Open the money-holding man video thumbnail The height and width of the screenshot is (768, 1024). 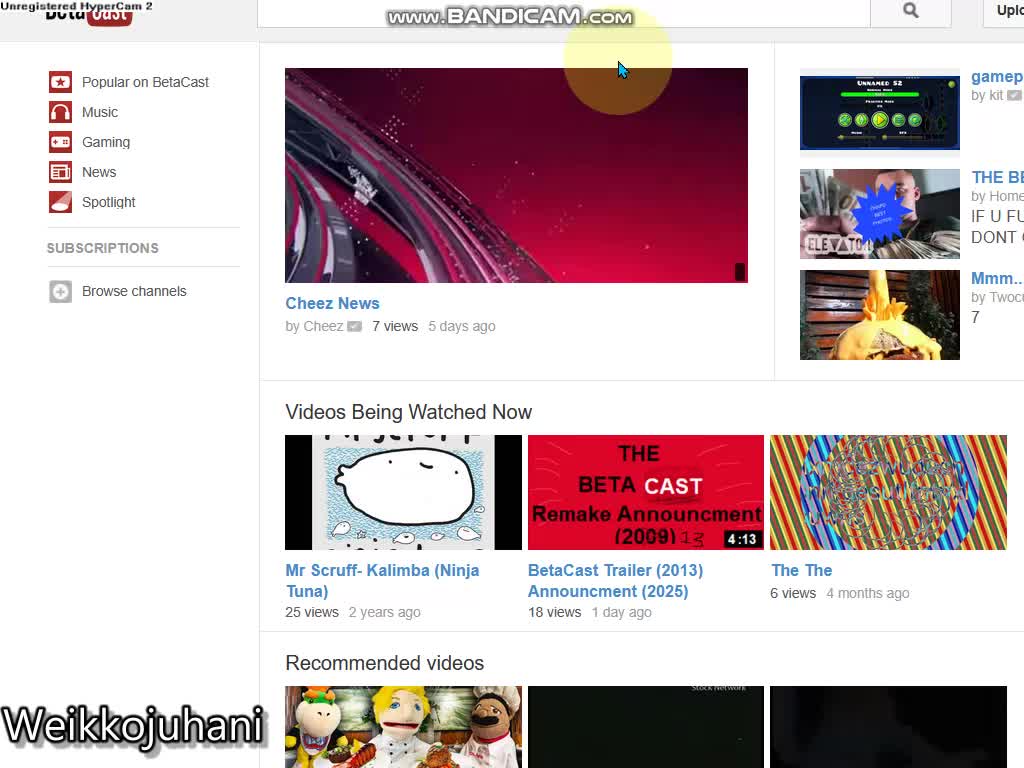(880, 214)
